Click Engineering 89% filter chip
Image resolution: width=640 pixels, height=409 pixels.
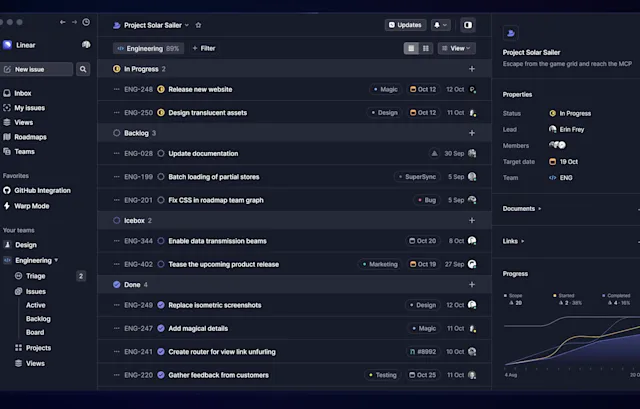click(x=148, y=49)
